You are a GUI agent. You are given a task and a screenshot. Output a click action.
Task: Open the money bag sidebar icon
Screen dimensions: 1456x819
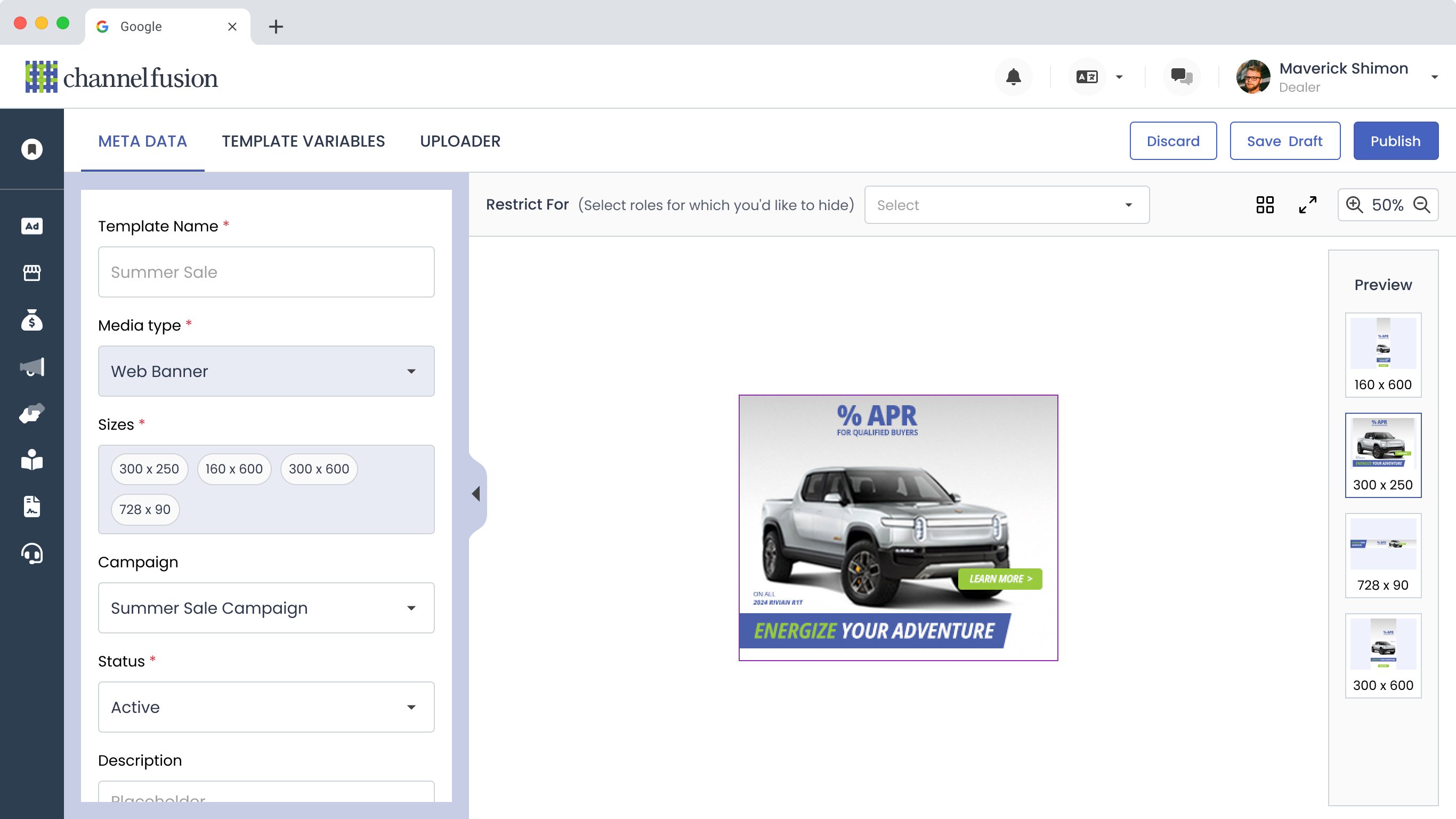click(x=31, y=320)
